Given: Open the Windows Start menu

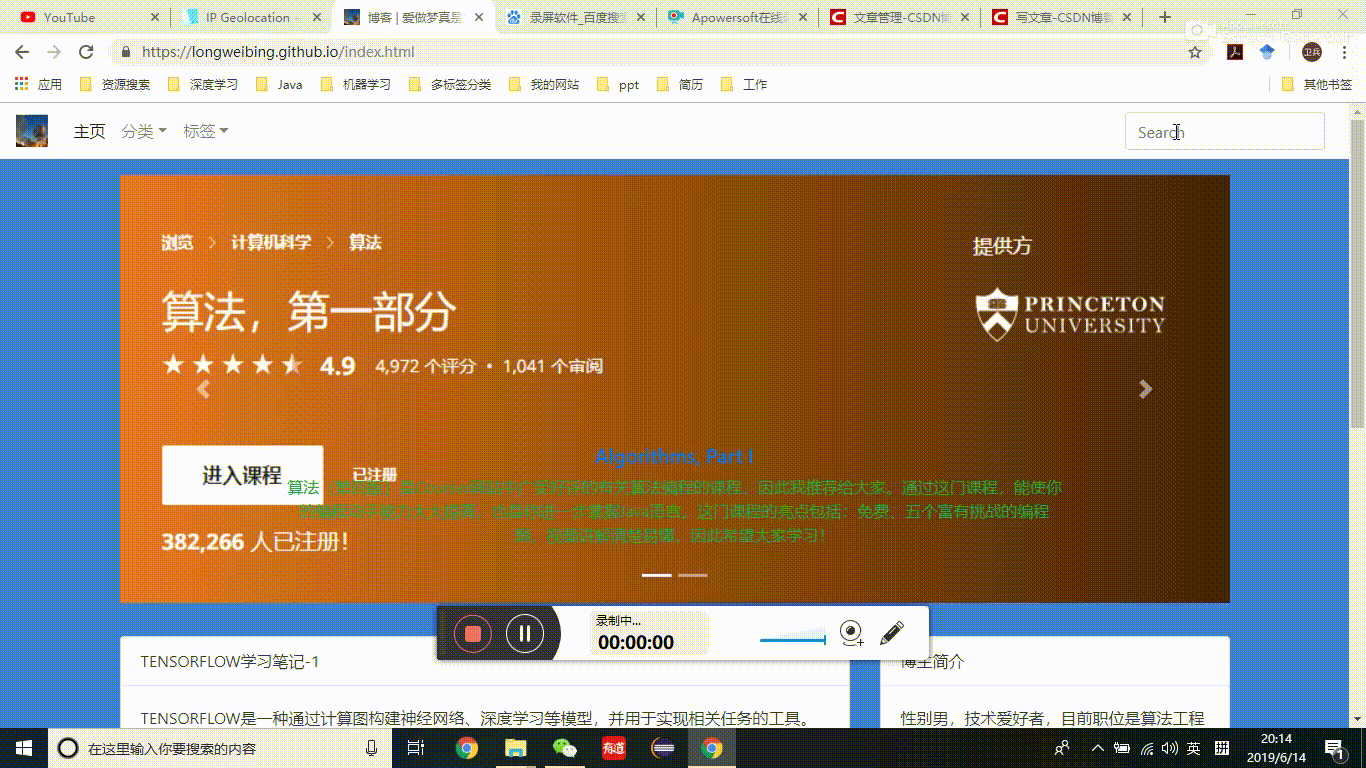Looking at the screenshot, I should pos(24,748).
